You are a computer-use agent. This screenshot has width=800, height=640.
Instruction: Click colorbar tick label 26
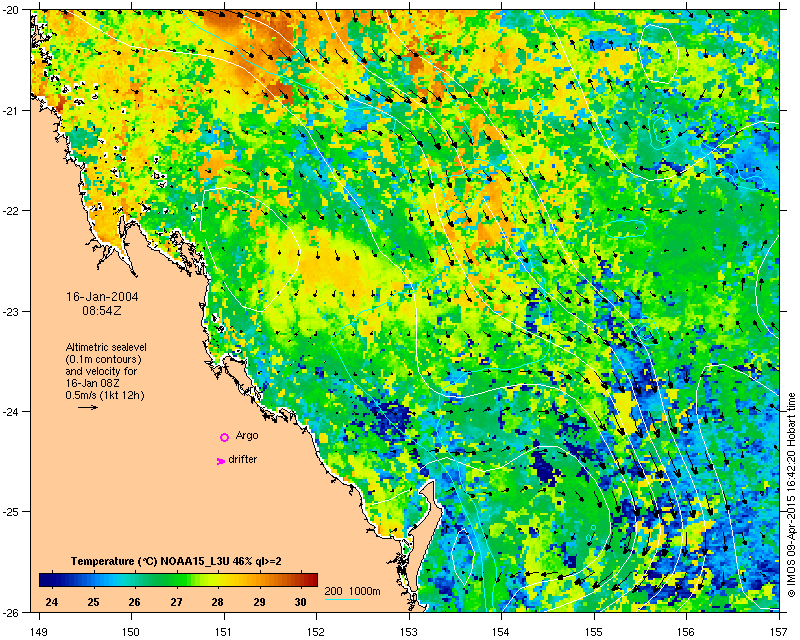click(x=134, y=602)
